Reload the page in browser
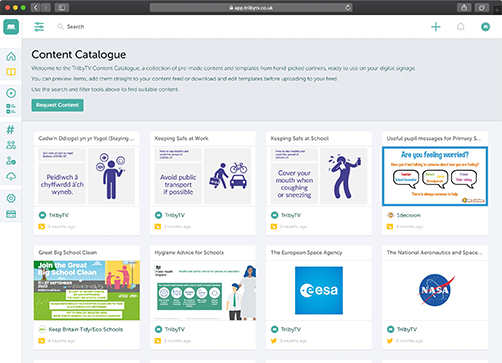This screenshot has width=502, height=363. pos(348,7)
